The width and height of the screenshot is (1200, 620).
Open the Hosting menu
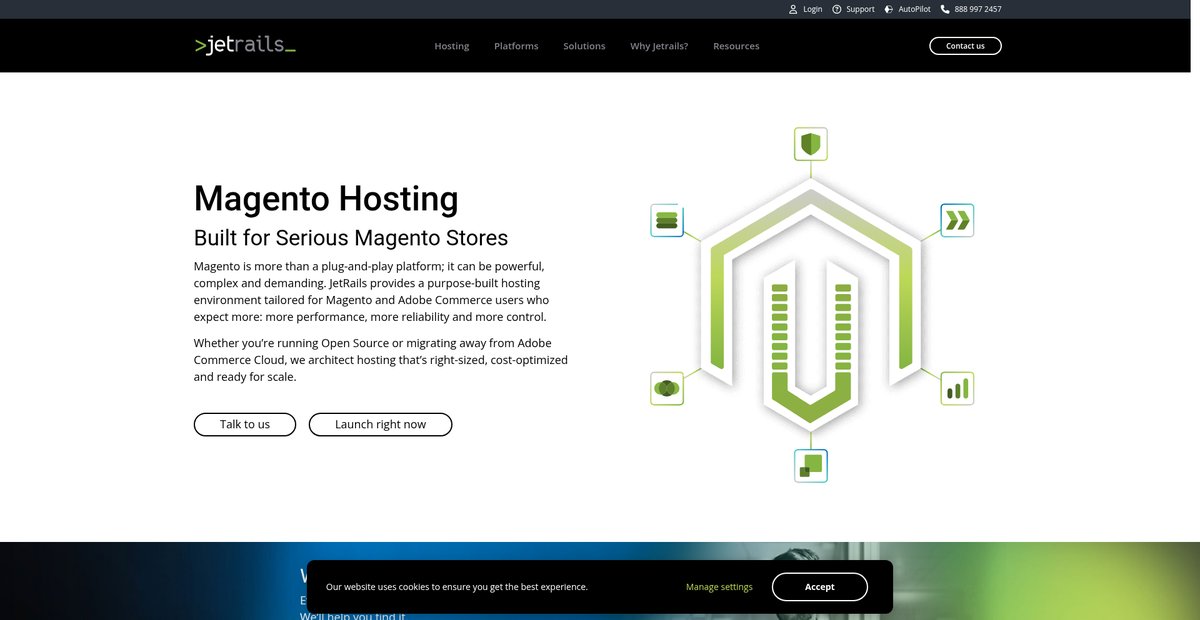click(x=452, y=46)
